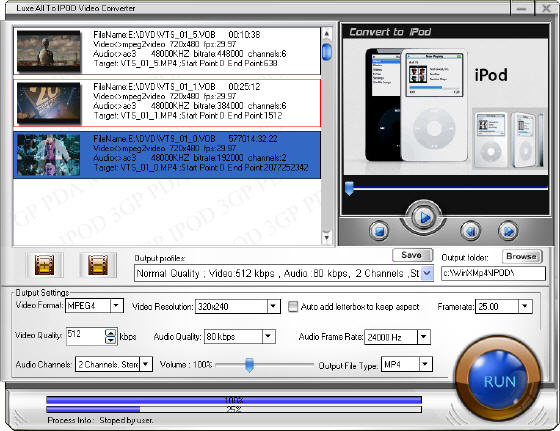Click thumbnail of VTS_01_5.VOB video
This screenshot has width=560, height=431.
click(49, 51)
